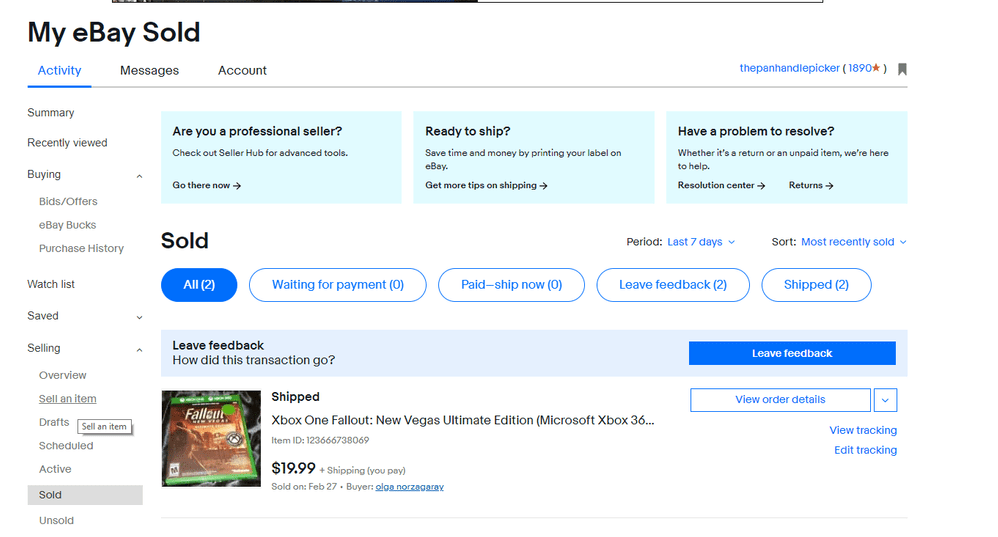The width and height of the screenshot is (998, 537).
Task: Open Scheduled listings
Action: point(66,445)
